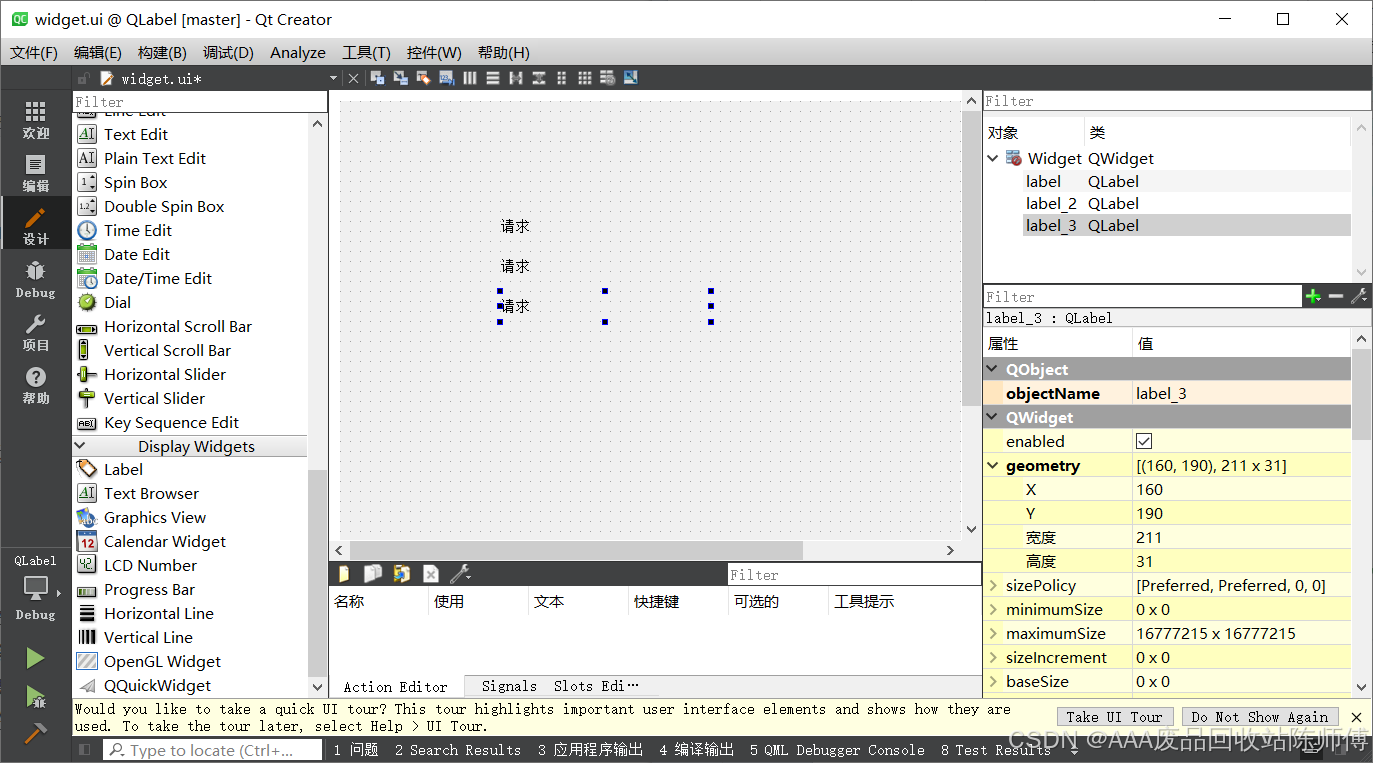This screenshot has height=763, width=1373.
Task: Switch to 编辑 edit mode
Action: pos(36,173)
